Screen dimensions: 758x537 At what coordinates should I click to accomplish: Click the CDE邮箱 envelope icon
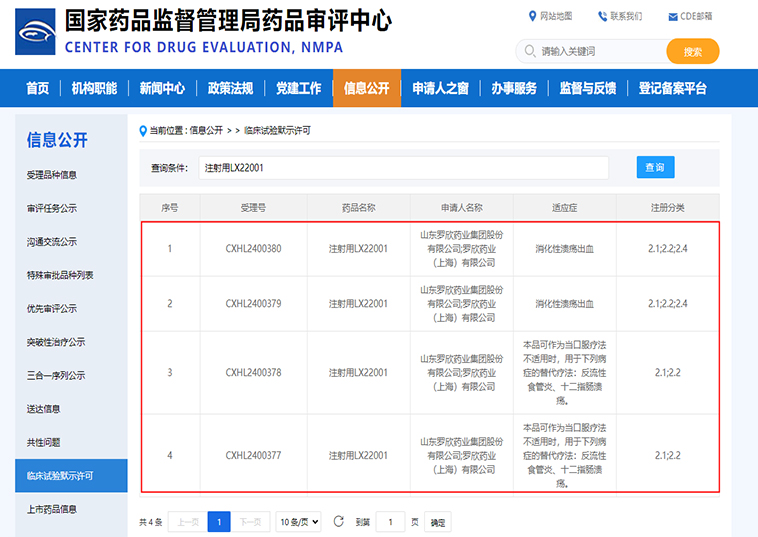click(x=671, y=16)
